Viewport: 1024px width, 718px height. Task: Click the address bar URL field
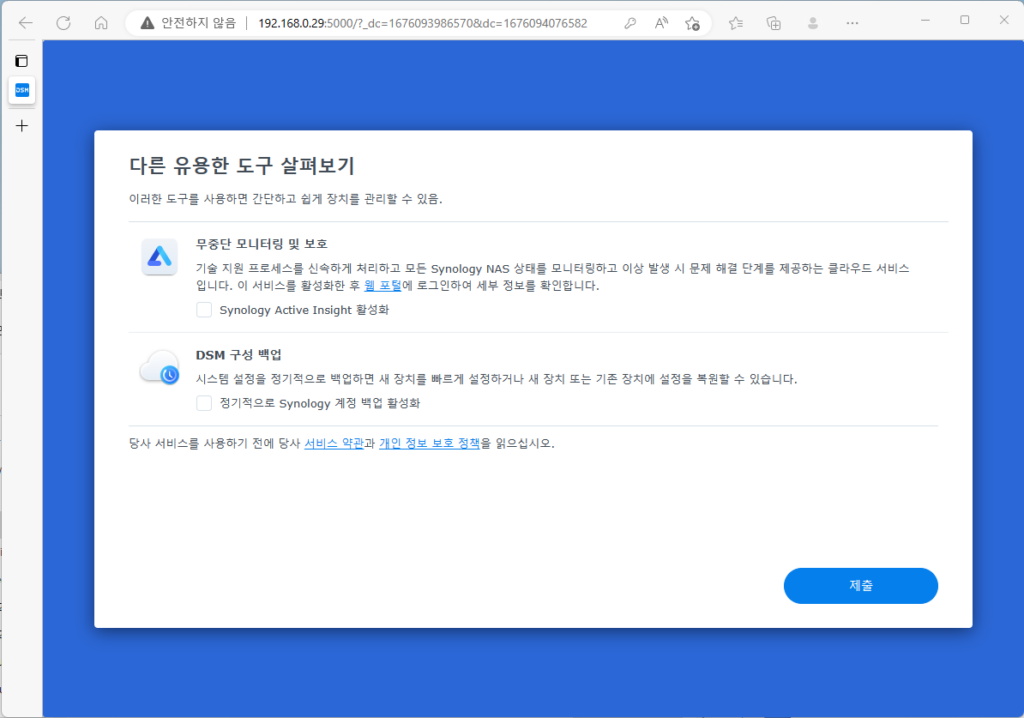[x=423, y=23]
